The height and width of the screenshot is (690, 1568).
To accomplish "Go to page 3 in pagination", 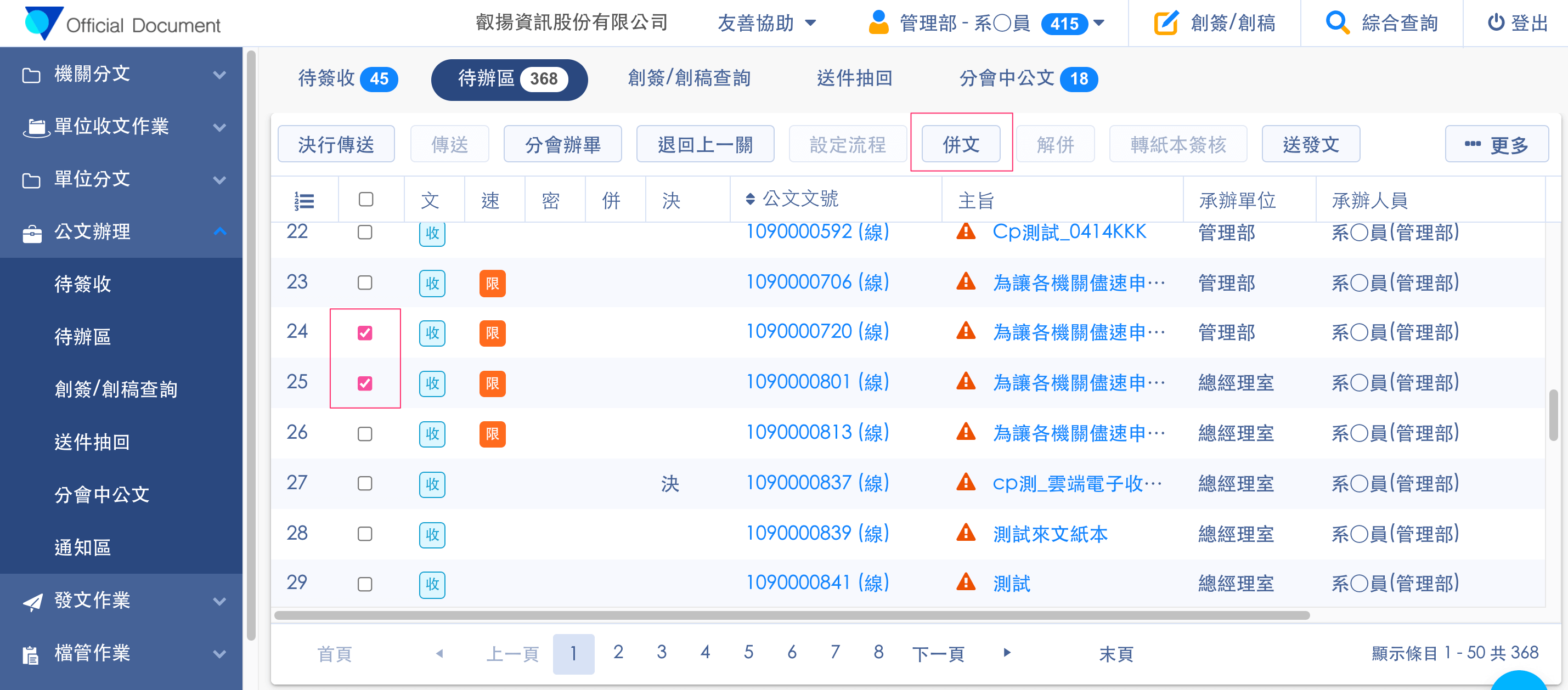I will pyautogui.click(x=662, y=653).
